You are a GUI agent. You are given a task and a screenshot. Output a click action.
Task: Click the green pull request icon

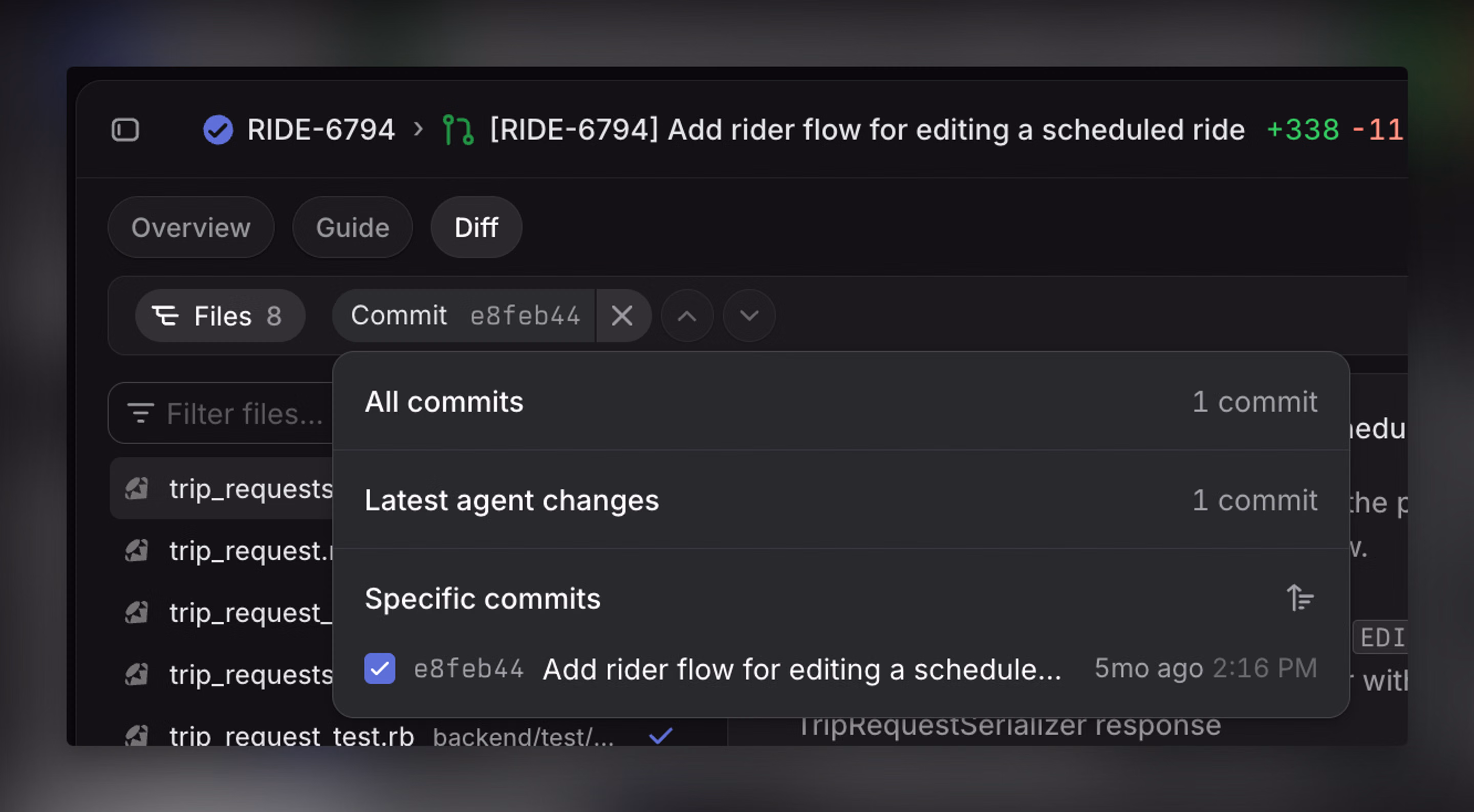[458, 130]
